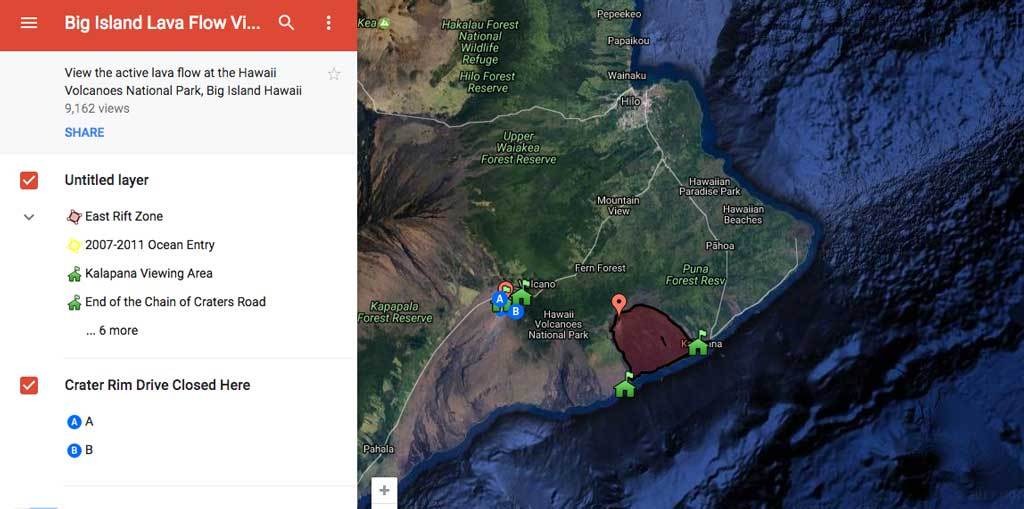Click the 9,162 views text

click(97, 108)
